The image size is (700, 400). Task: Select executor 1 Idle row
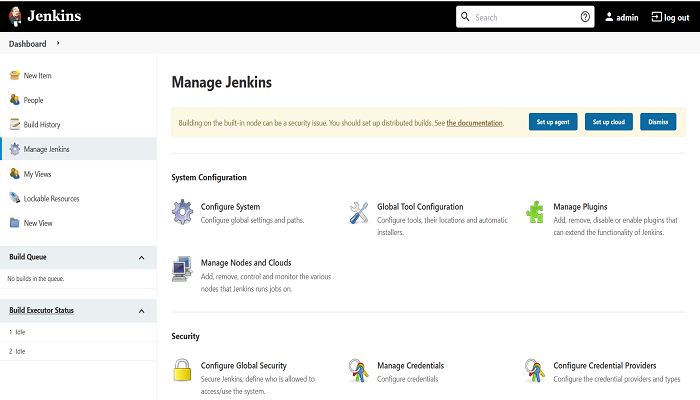coord(78,332)
